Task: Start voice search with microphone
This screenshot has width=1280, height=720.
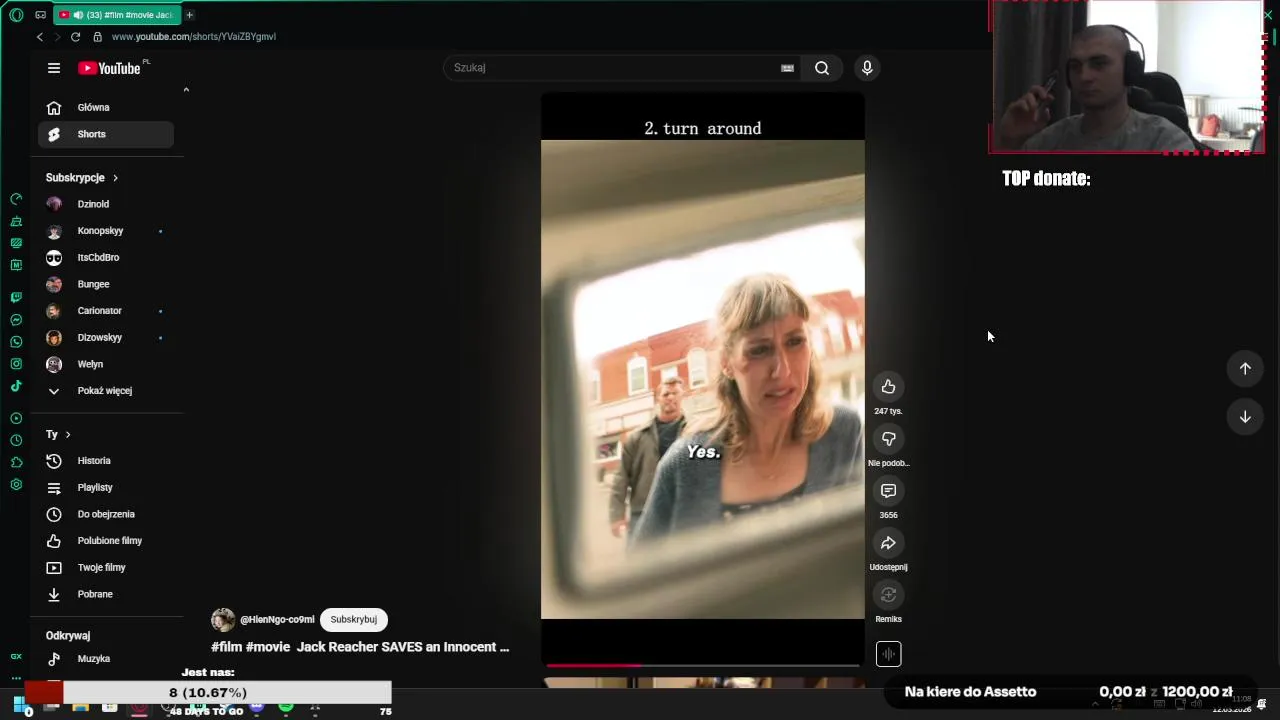Action: click(x=867, y=68)
